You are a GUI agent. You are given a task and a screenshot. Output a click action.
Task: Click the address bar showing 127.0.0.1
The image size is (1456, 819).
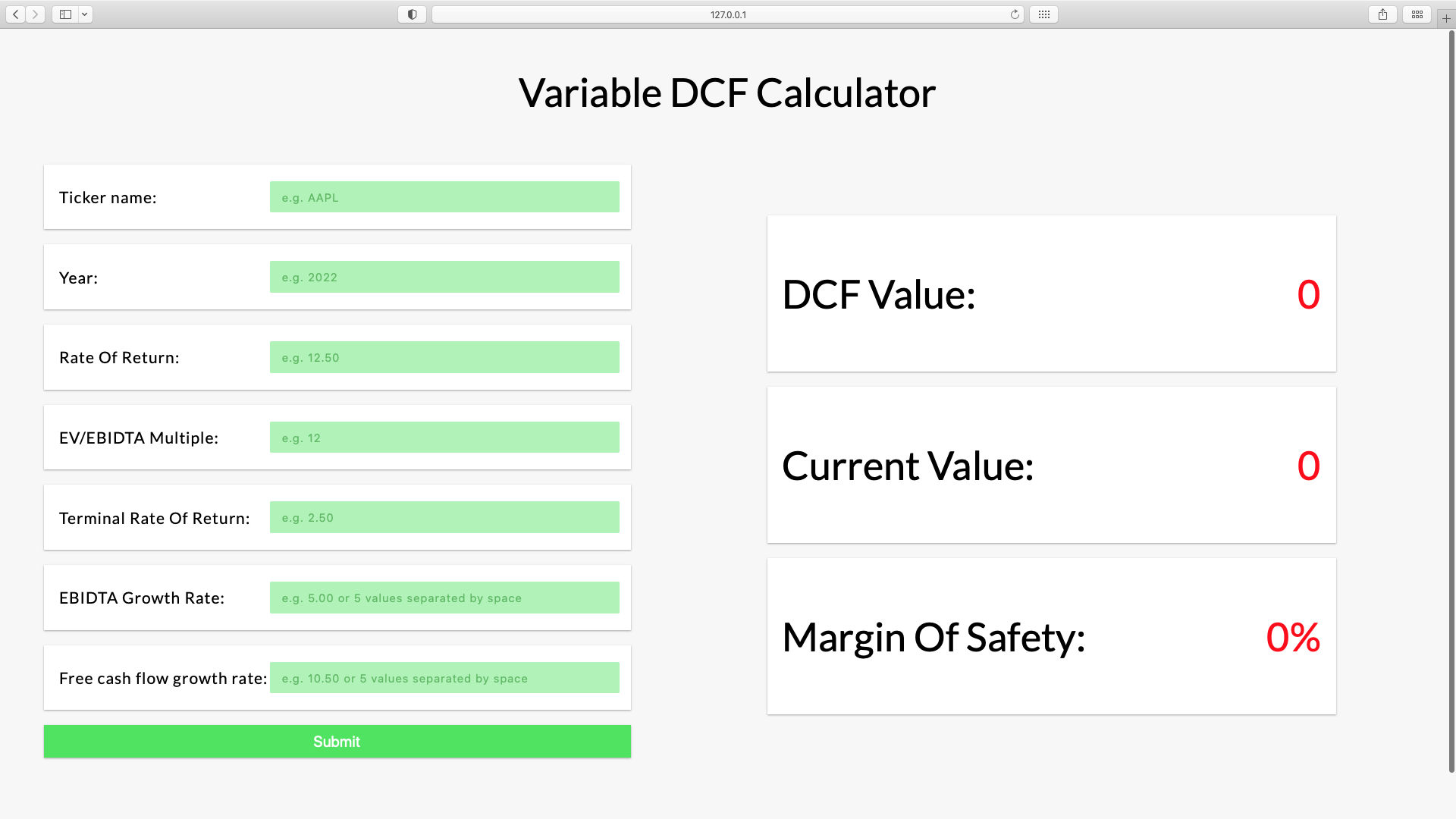coord(726,14)
